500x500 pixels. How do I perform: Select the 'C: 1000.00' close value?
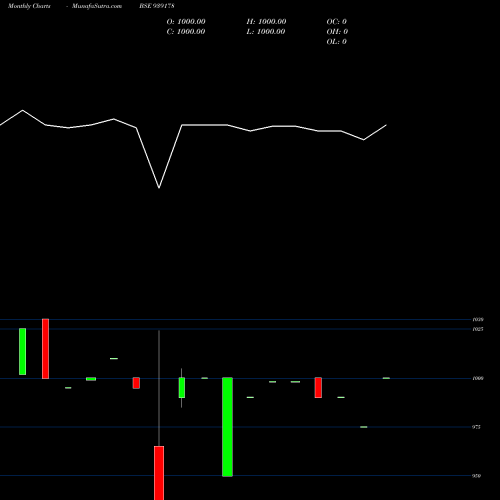186,32
